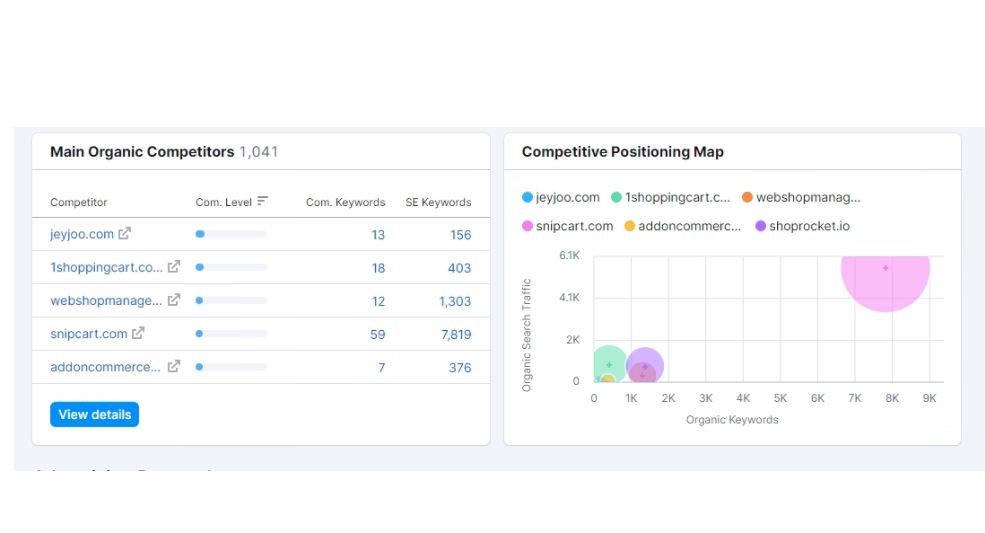Toggle webshopmanag... in the map legend

pyautogui.click(x=801, y=197)
